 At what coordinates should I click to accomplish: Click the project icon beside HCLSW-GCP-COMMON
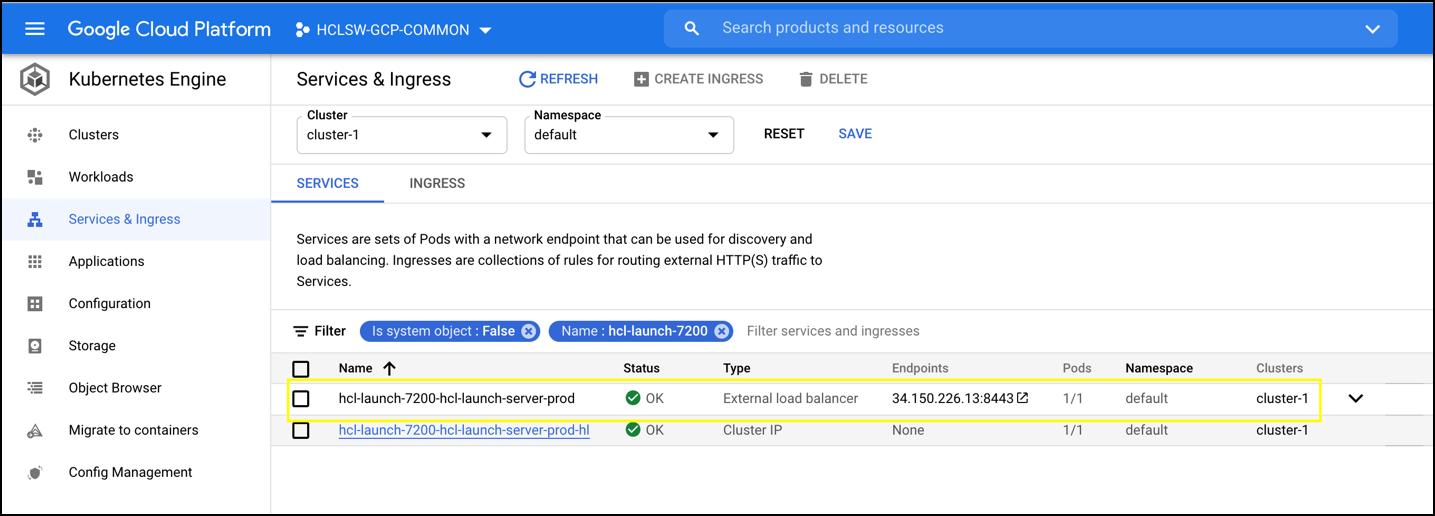[x=302, y=30]
